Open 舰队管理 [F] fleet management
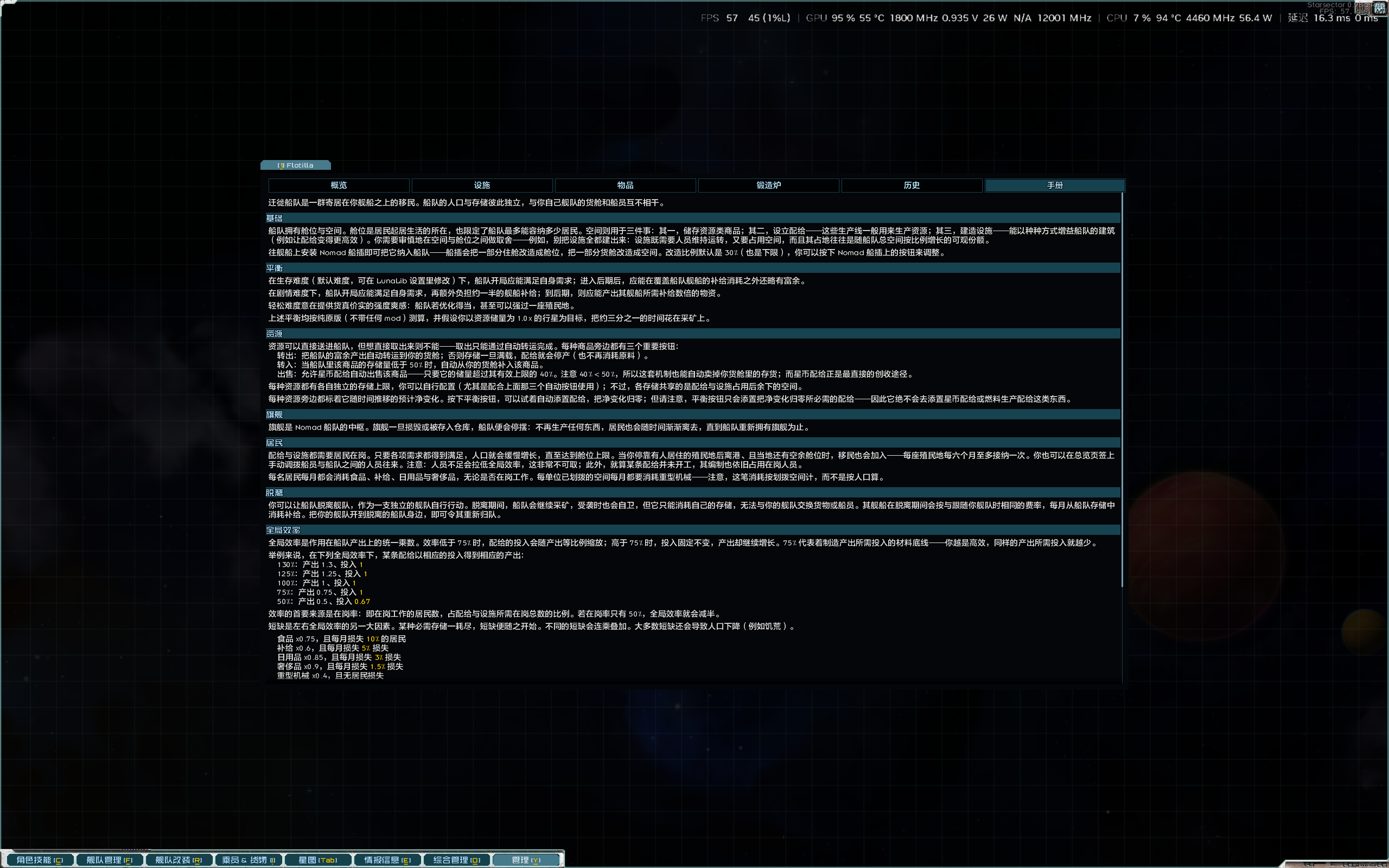Viewport: 1389px width, 868px height. pyautogui.click(x=109, y=859)
